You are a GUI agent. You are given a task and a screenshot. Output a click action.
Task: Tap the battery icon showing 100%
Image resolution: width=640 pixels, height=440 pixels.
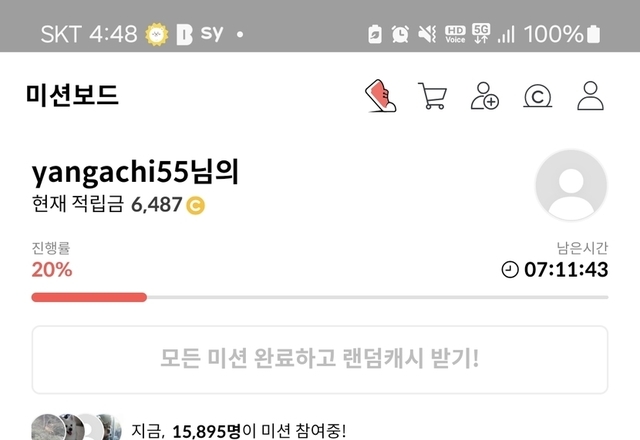point(593,34)
